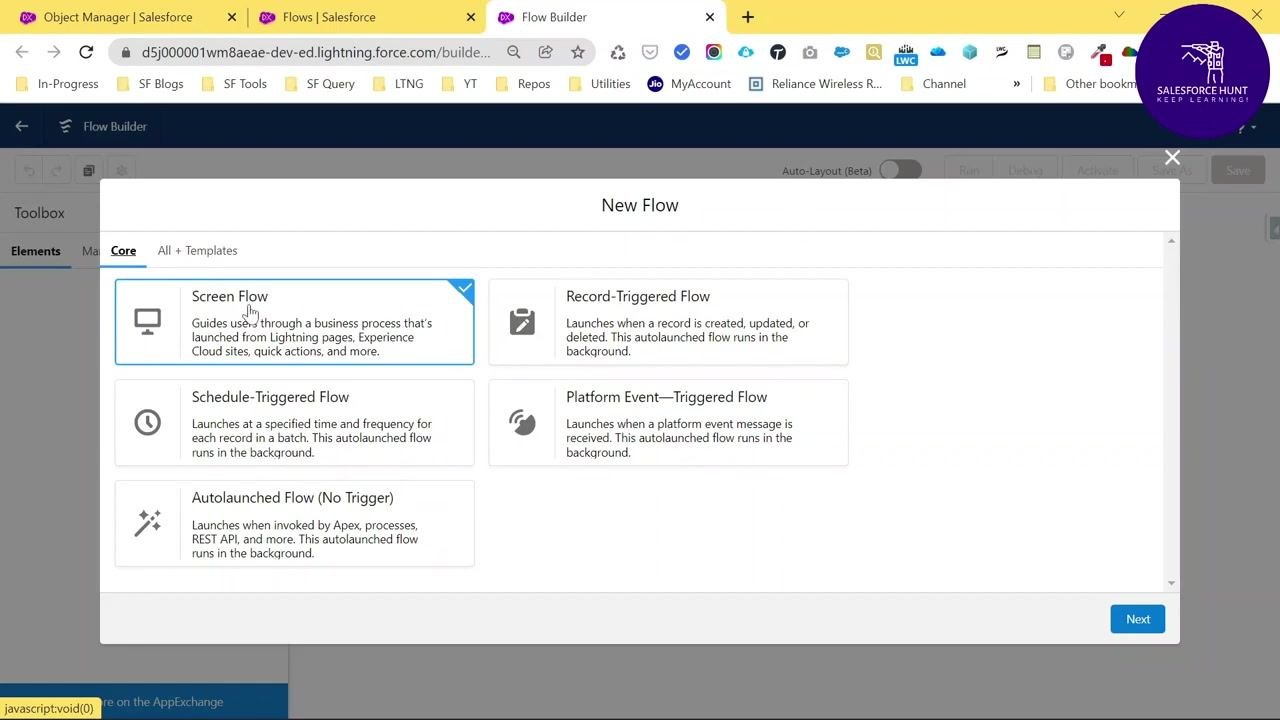Switch to the All + Templates tab
The height and width of the screenshot is (720, 1280).
(x=197, y=251)
